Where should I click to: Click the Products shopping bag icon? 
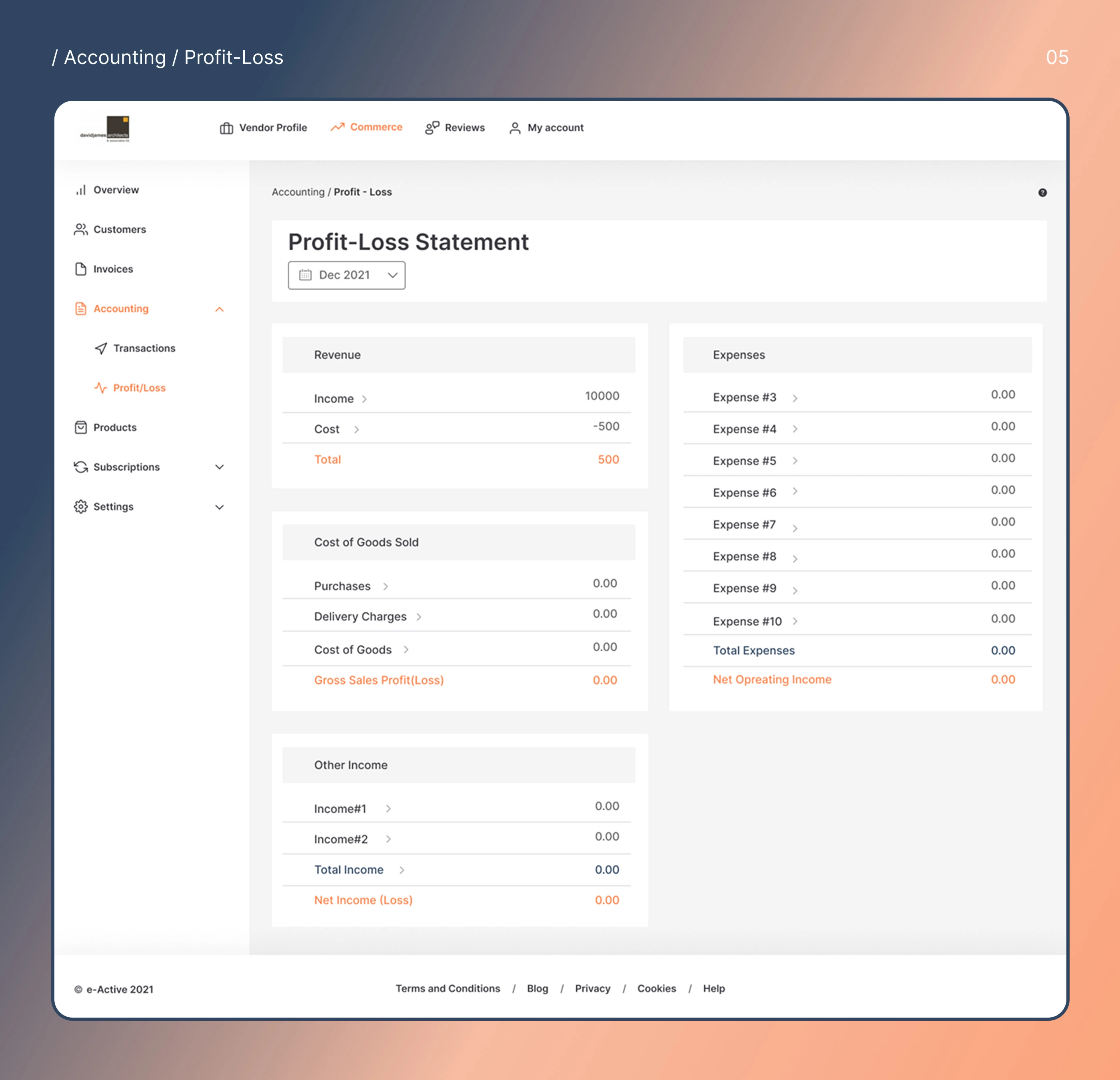pyautogui.click(x=80, y=428)
